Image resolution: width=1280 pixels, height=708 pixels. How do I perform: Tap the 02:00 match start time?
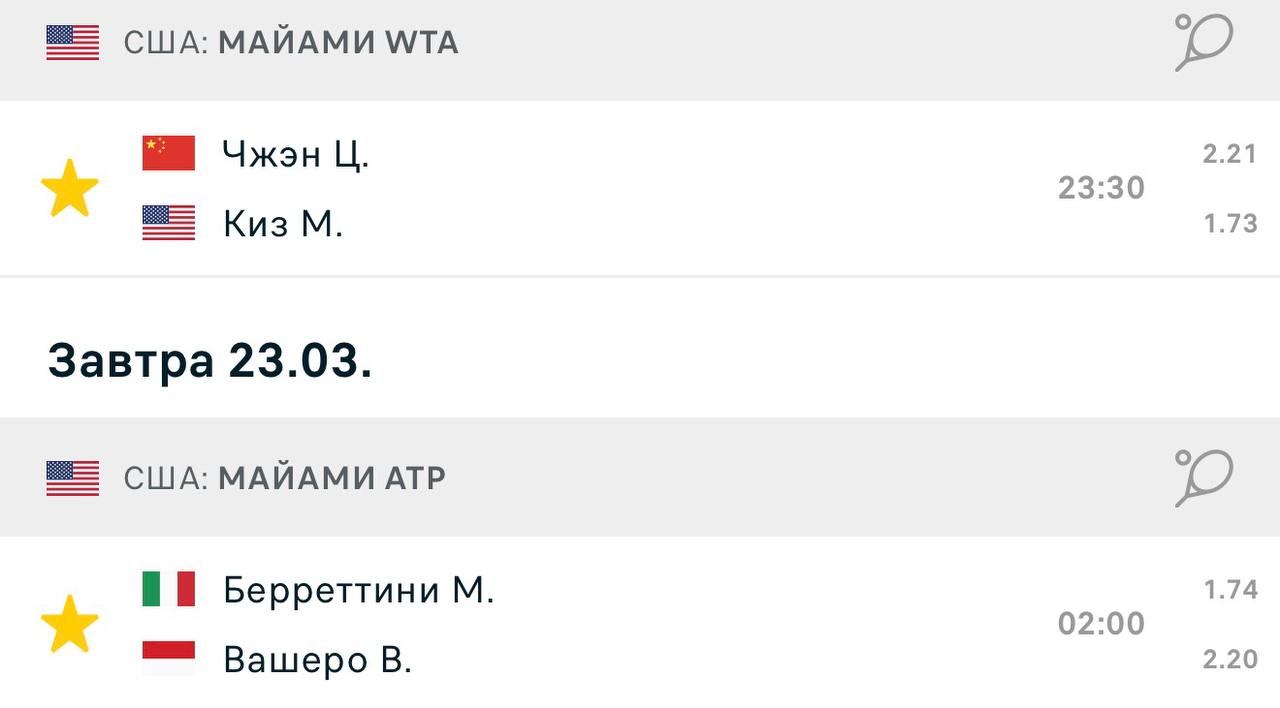click(x=1101, y=624)
